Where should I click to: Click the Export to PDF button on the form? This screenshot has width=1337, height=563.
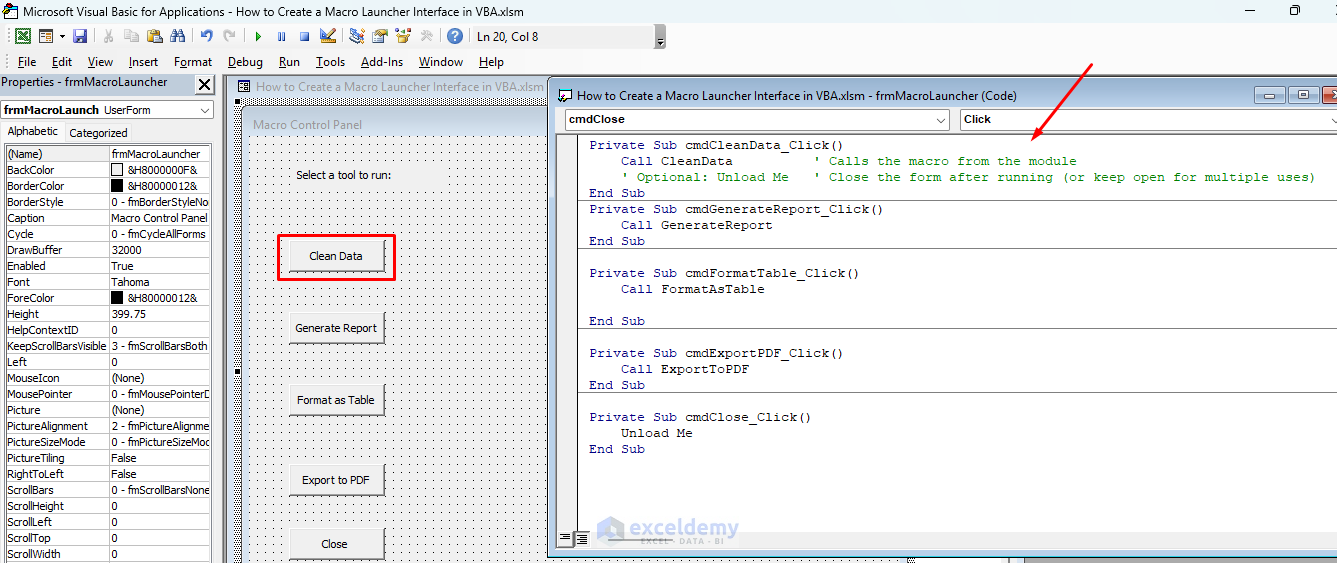pos(336,480)
